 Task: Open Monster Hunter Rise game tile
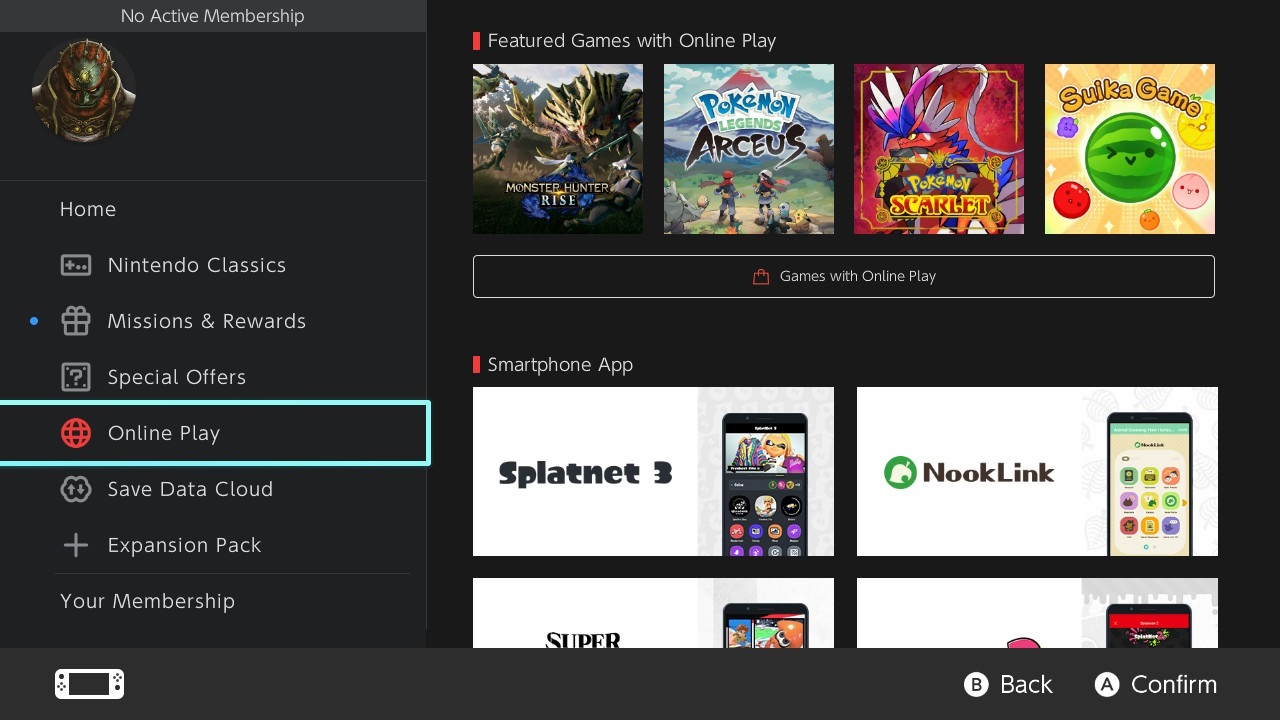[x=558, y=149]
